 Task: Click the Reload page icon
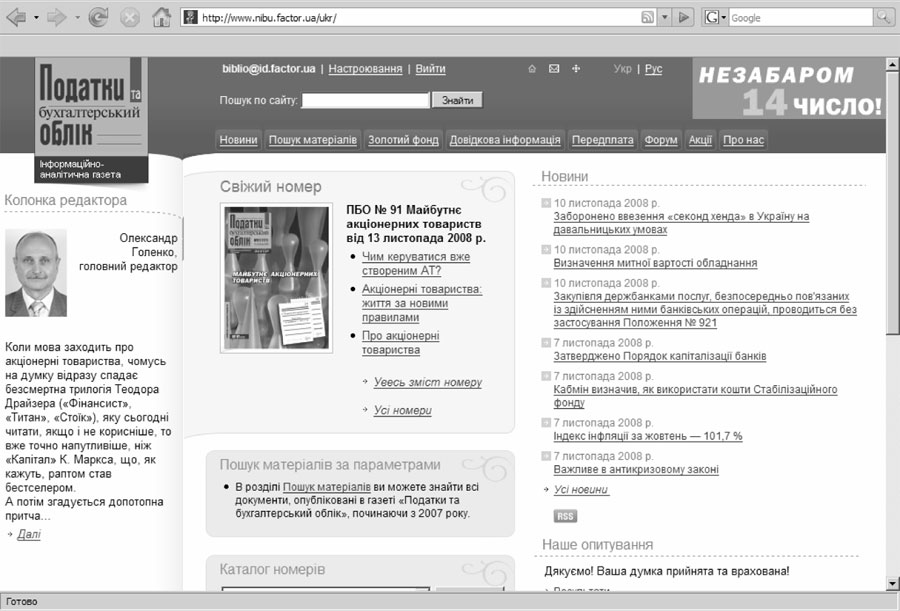tap(98, 18)
